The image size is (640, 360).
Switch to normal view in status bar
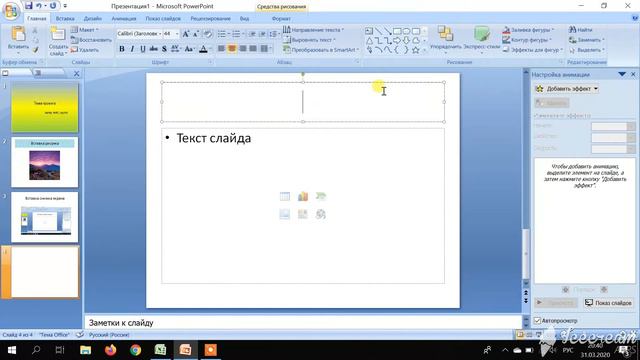(520, 335)
